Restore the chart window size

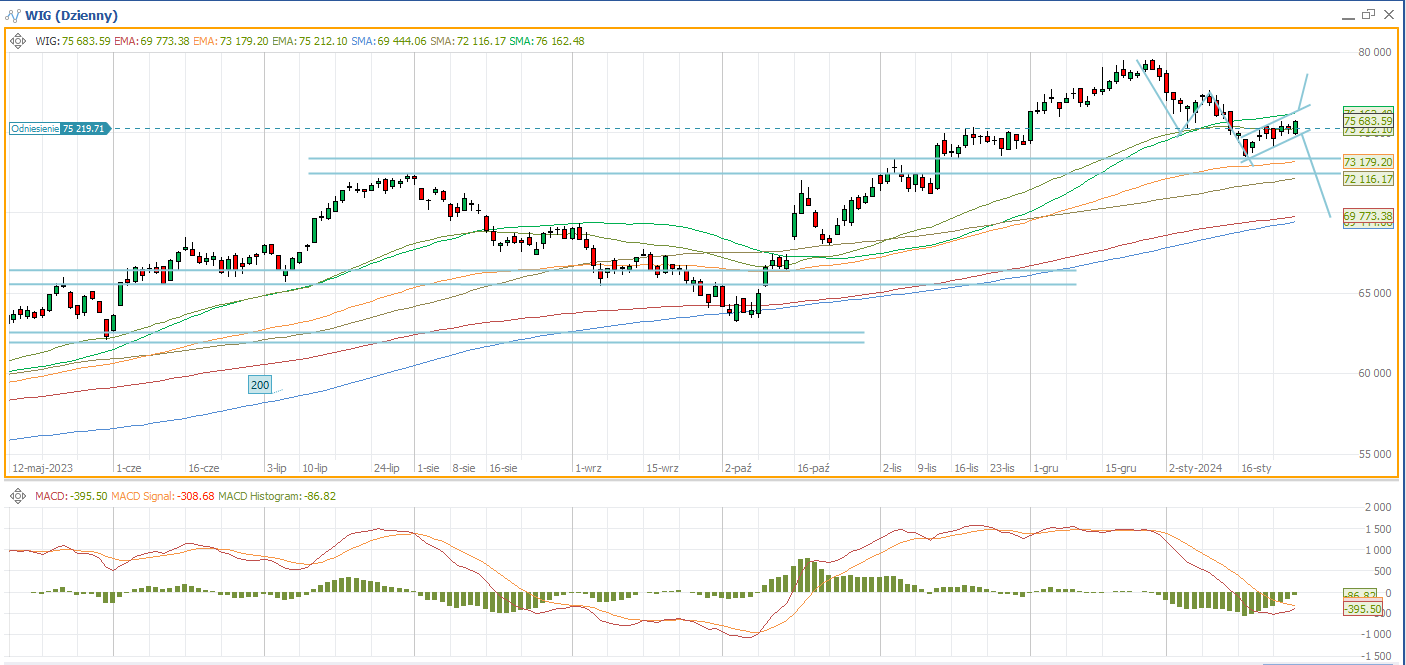(x=1368, y=14)
